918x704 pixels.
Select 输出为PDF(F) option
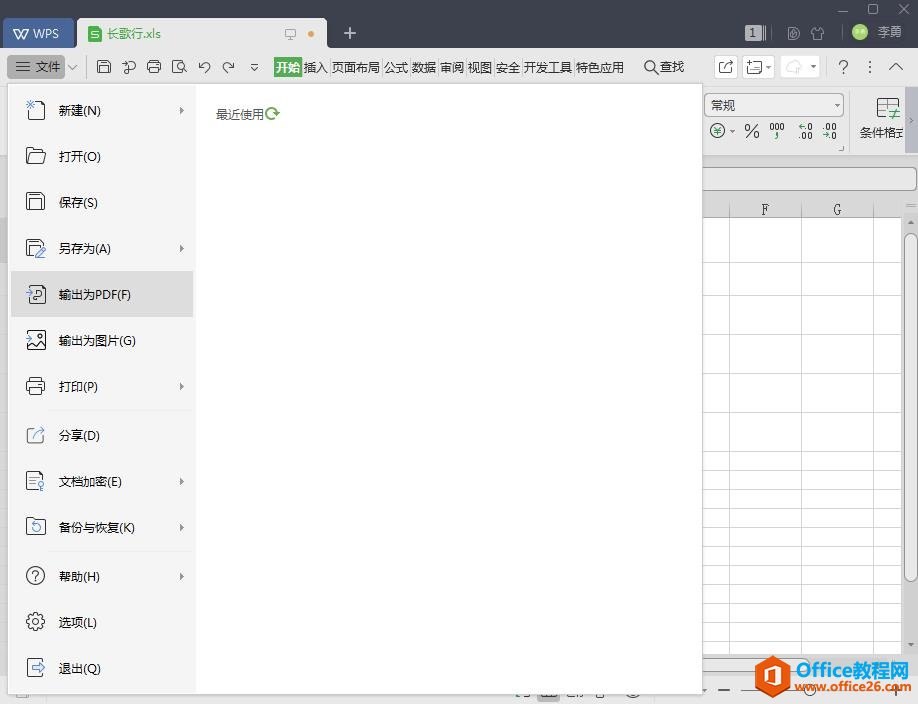(x=102, y=294)
